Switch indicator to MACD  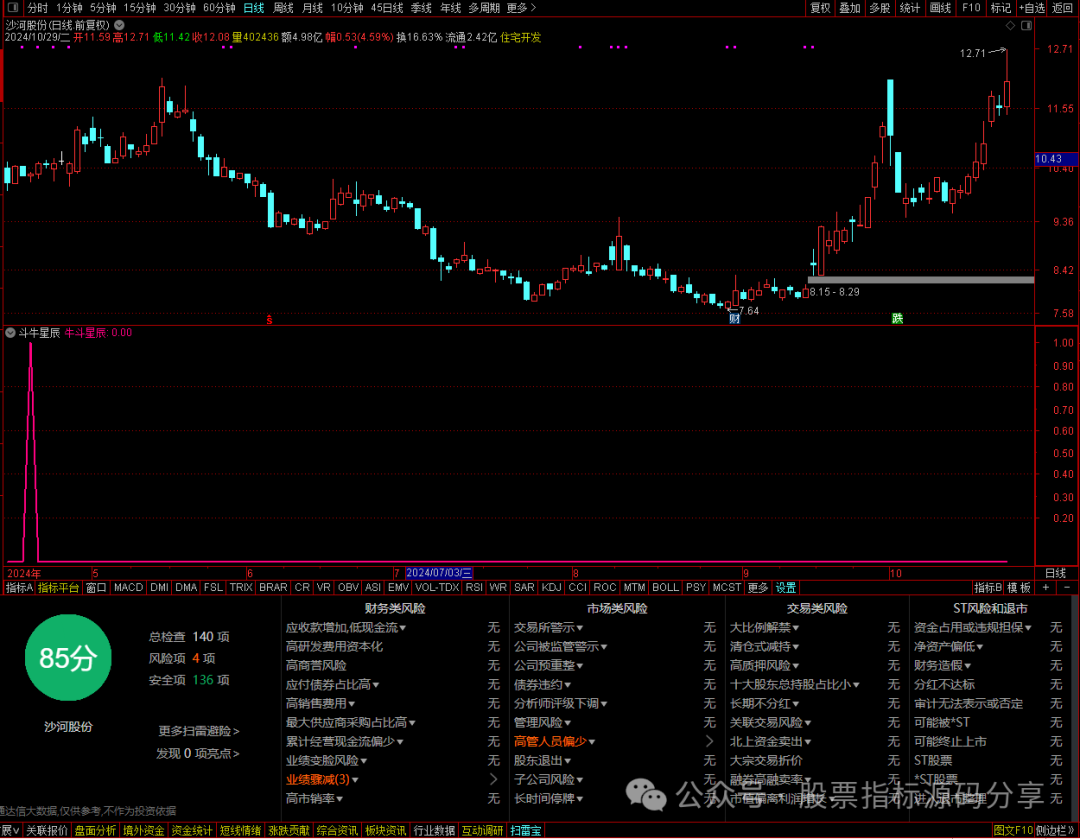point(128,588)
